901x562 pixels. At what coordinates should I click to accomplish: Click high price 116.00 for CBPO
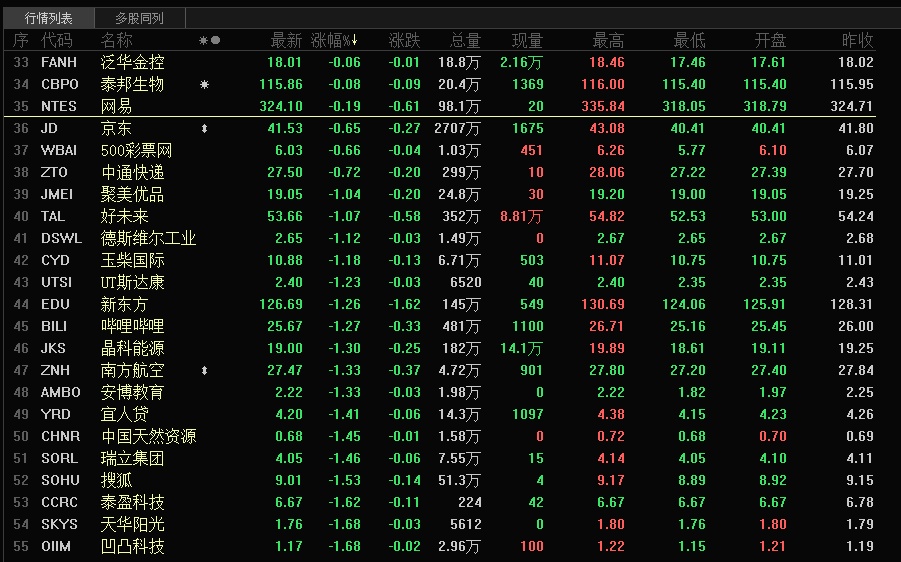603,84
